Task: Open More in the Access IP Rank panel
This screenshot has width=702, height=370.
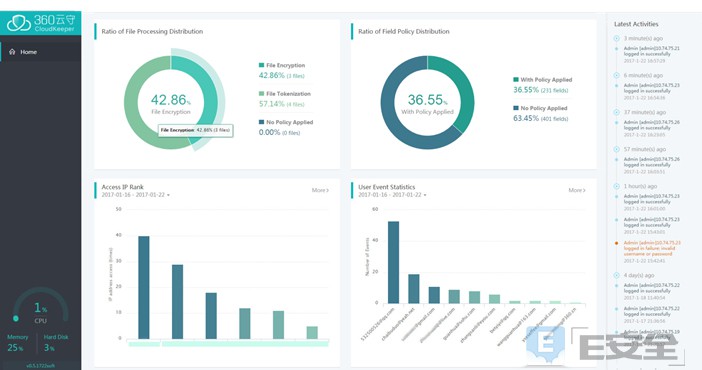Action: coord(320,190)
